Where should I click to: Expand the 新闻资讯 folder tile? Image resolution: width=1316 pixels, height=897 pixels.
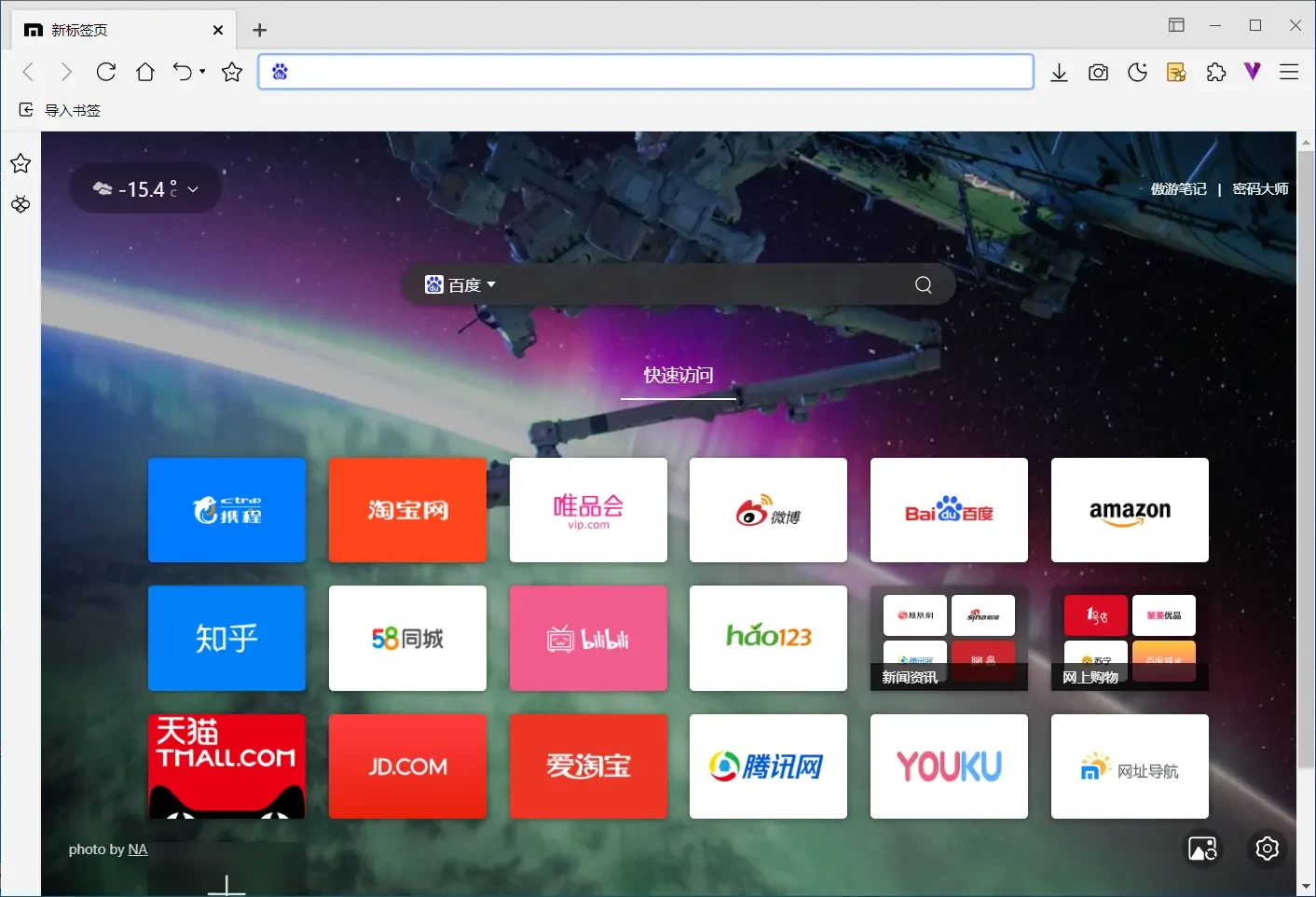click(x=949, y=639)
